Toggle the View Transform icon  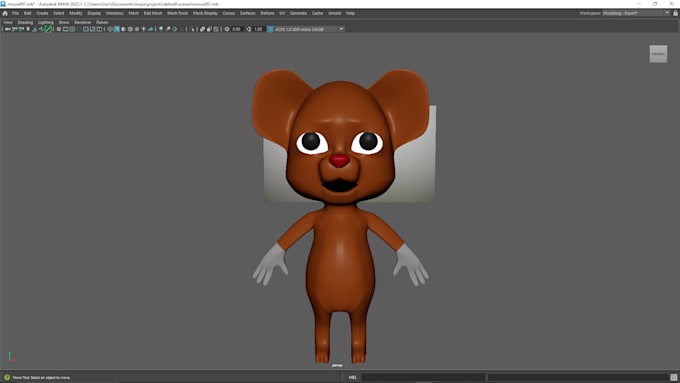[270, 29]
